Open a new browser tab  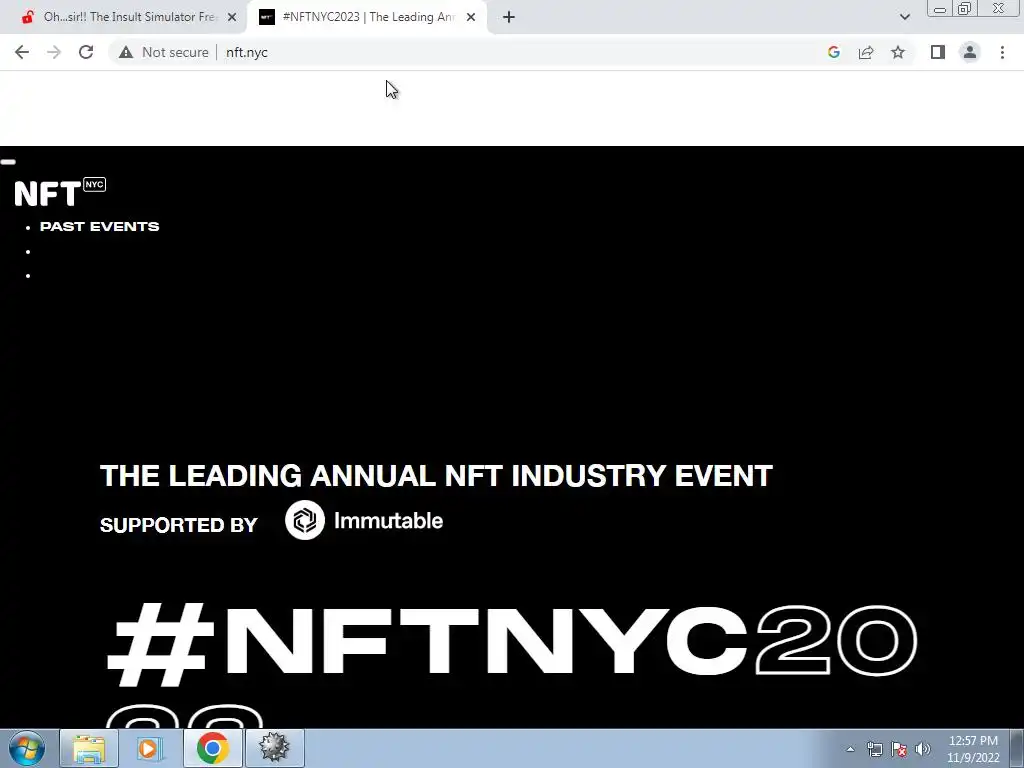click(x=509, y=17)
